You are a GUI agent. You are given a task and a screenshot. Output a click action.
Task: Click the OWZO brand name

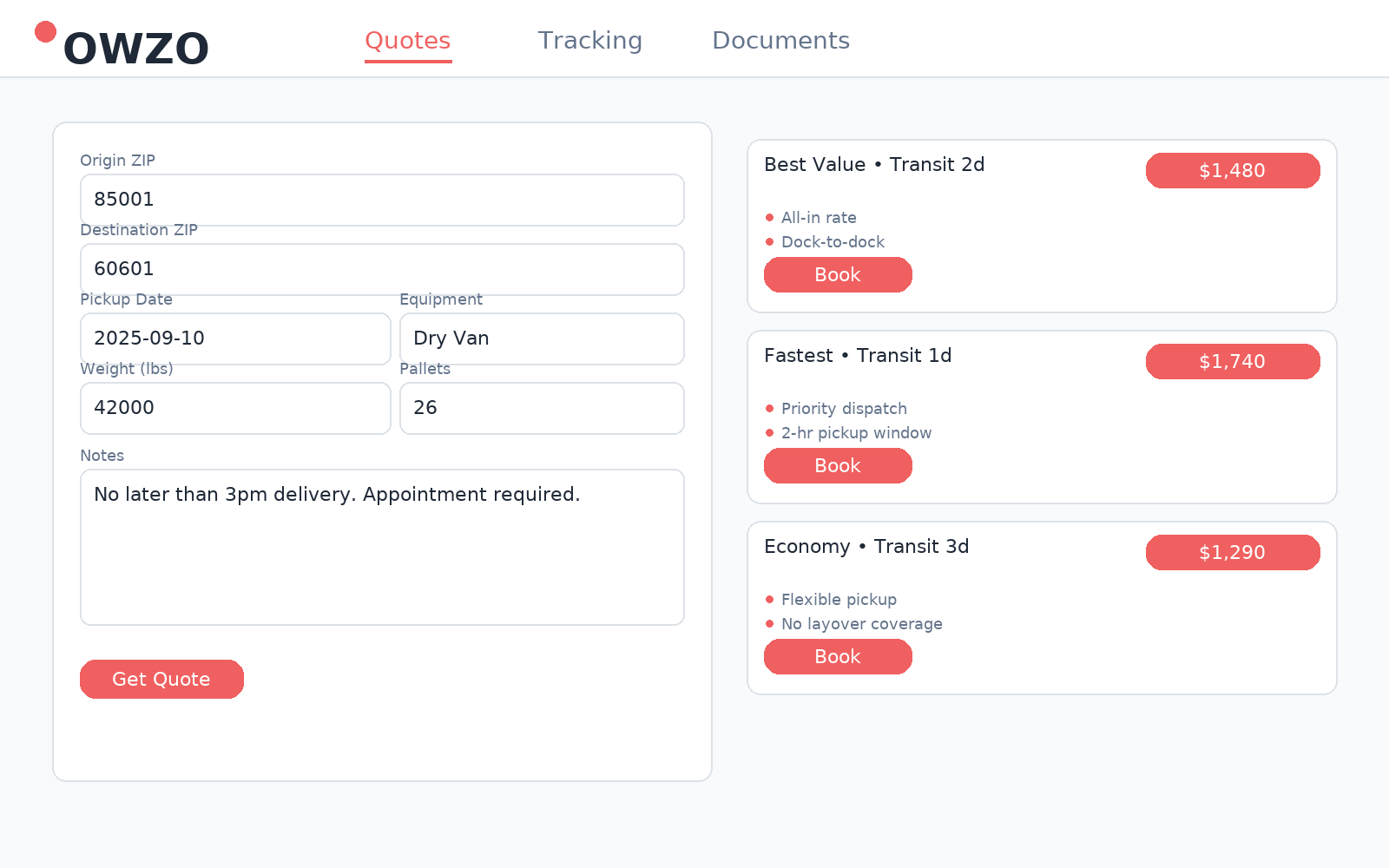tap(136, 49)
